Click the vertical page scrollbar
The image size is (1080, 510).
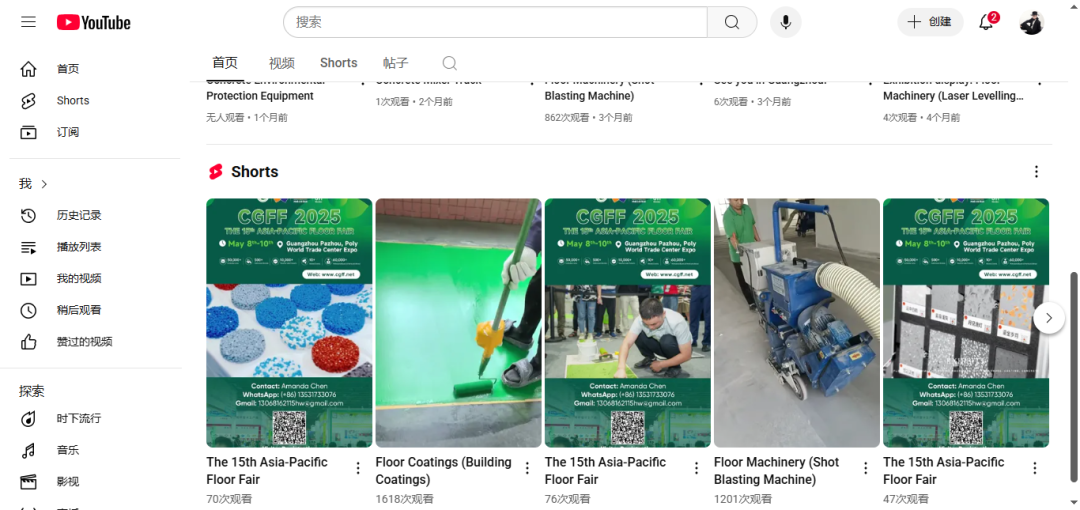click(x=1073, y=377)
